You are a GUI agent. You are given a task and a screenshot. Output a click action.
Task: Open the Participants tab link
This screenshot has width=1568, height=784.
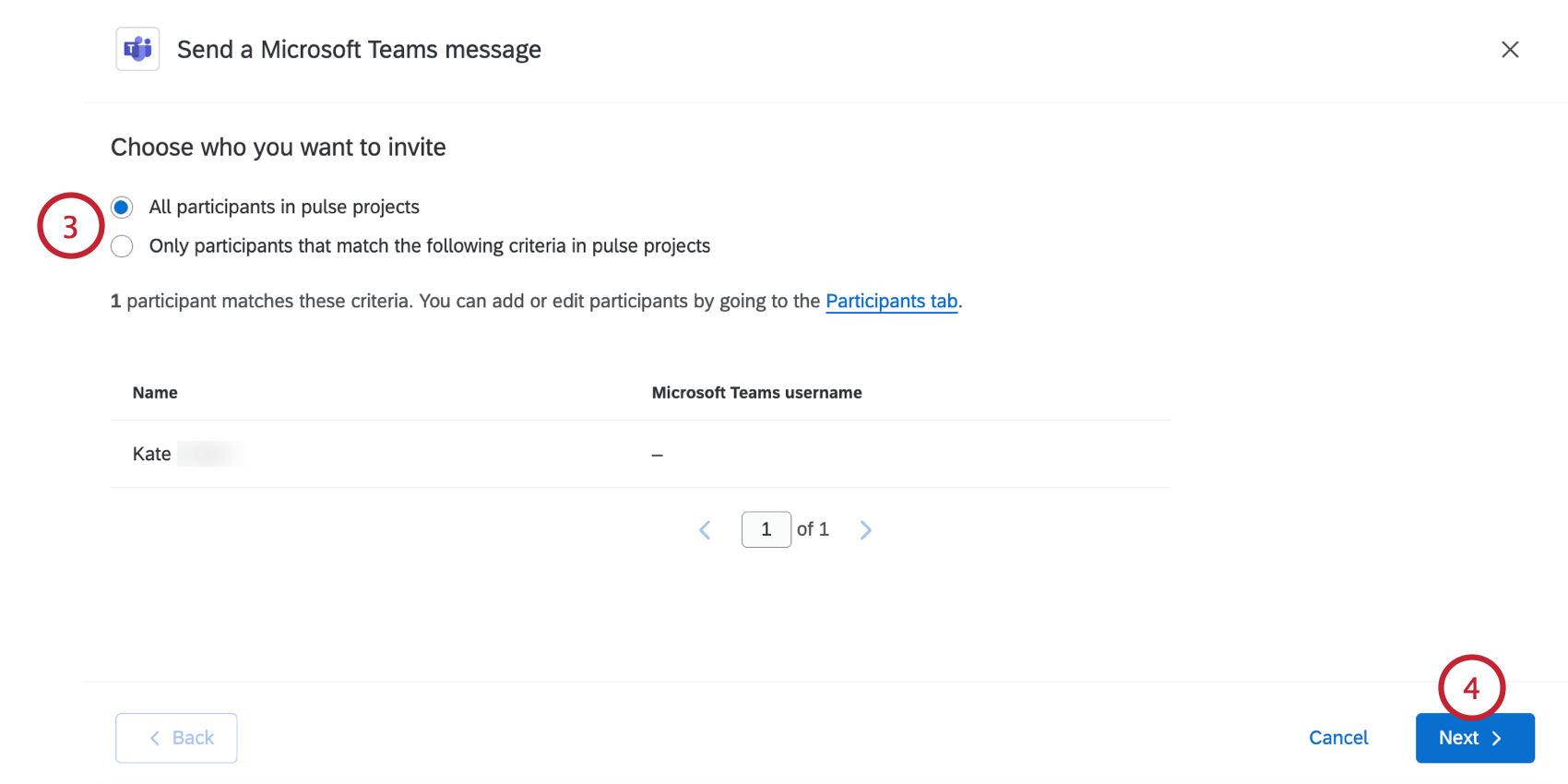tap(891, 302)
